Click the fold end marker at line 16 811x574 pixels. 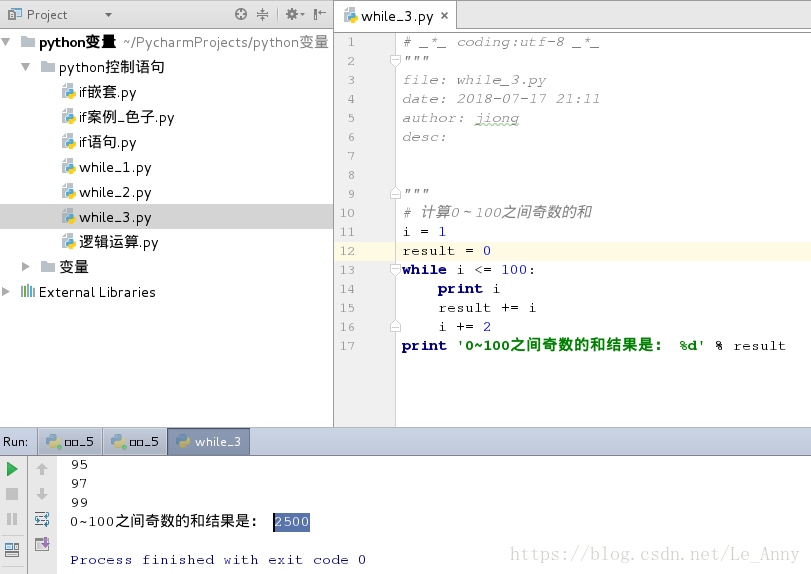(395, 326)
